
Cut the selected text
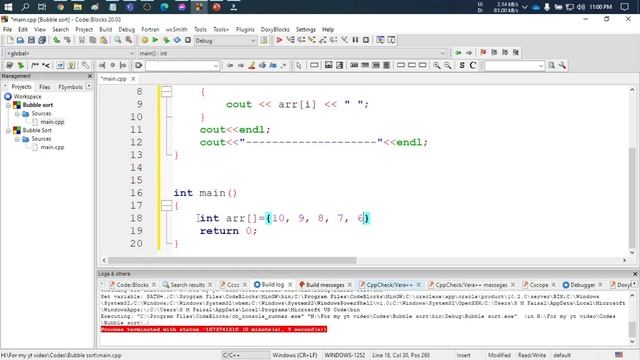82,40
